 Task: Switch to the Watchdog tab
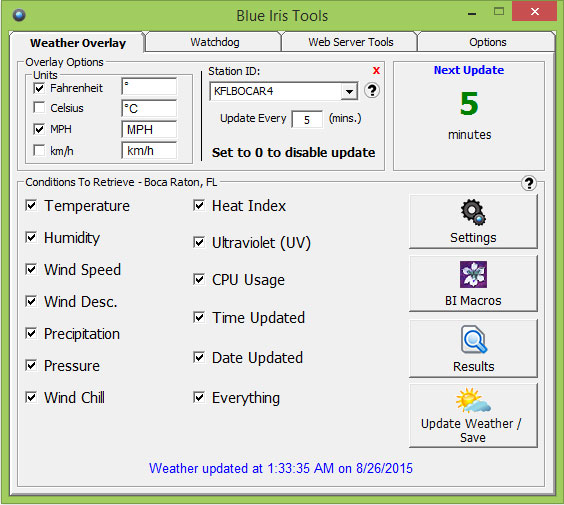point(215,42)
